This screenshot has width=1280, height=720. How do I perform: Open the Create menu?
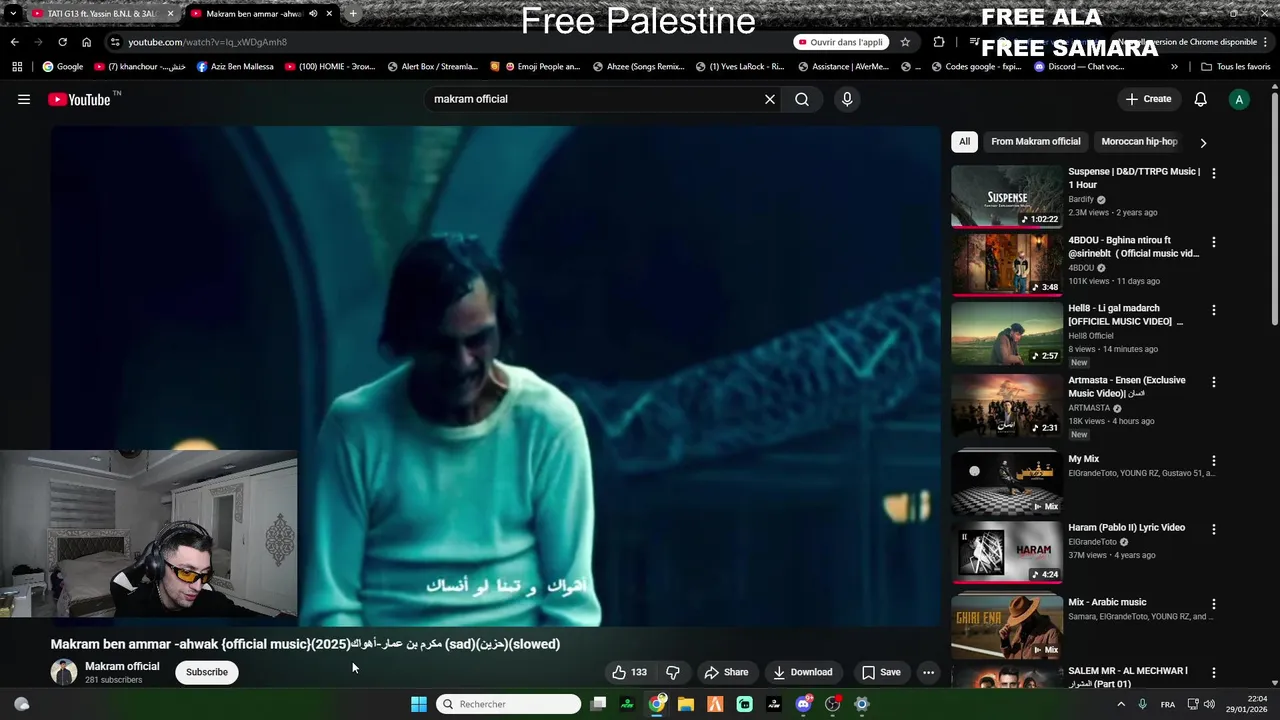(x=1148, y=99)
